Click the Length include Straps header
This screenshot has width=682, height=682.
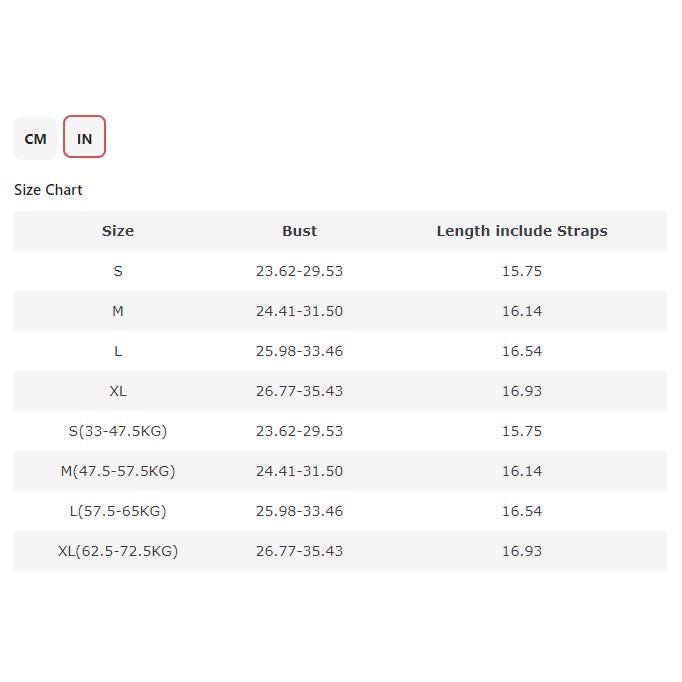(522, 231)
